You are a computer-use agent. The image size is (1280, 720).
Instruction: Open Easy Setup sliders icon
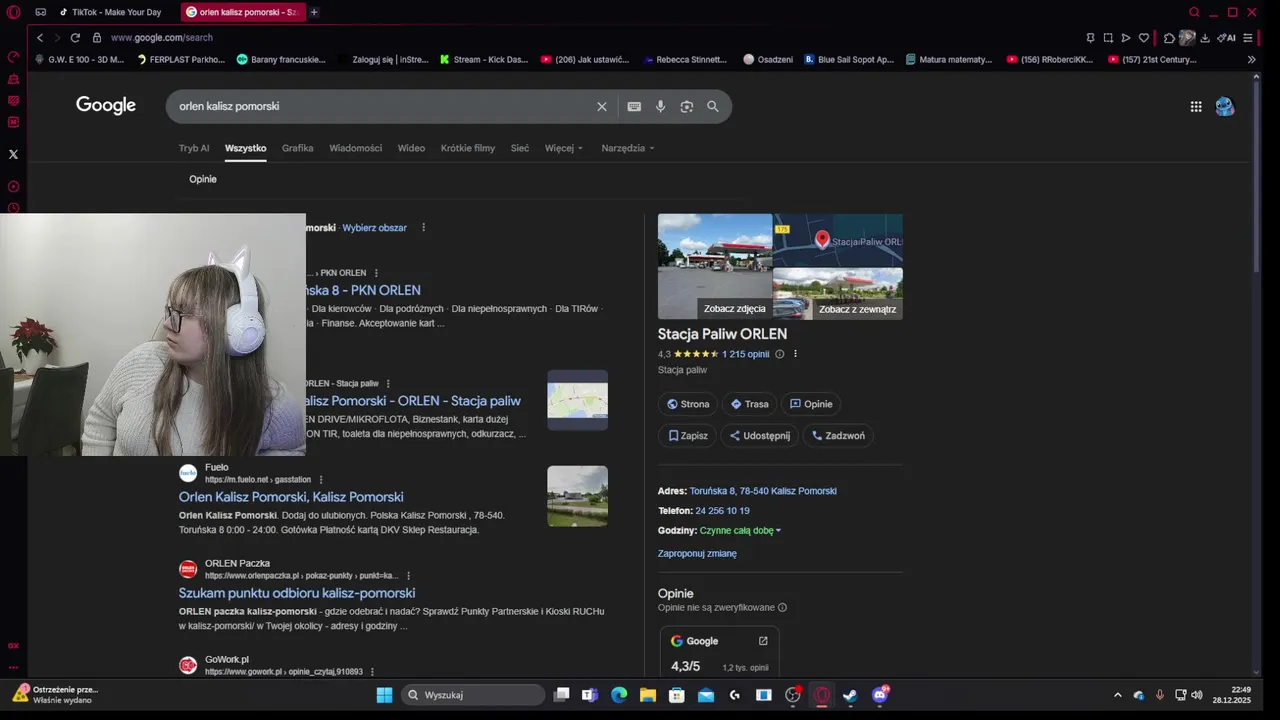pyautogui.click(x=1248, y=37)
